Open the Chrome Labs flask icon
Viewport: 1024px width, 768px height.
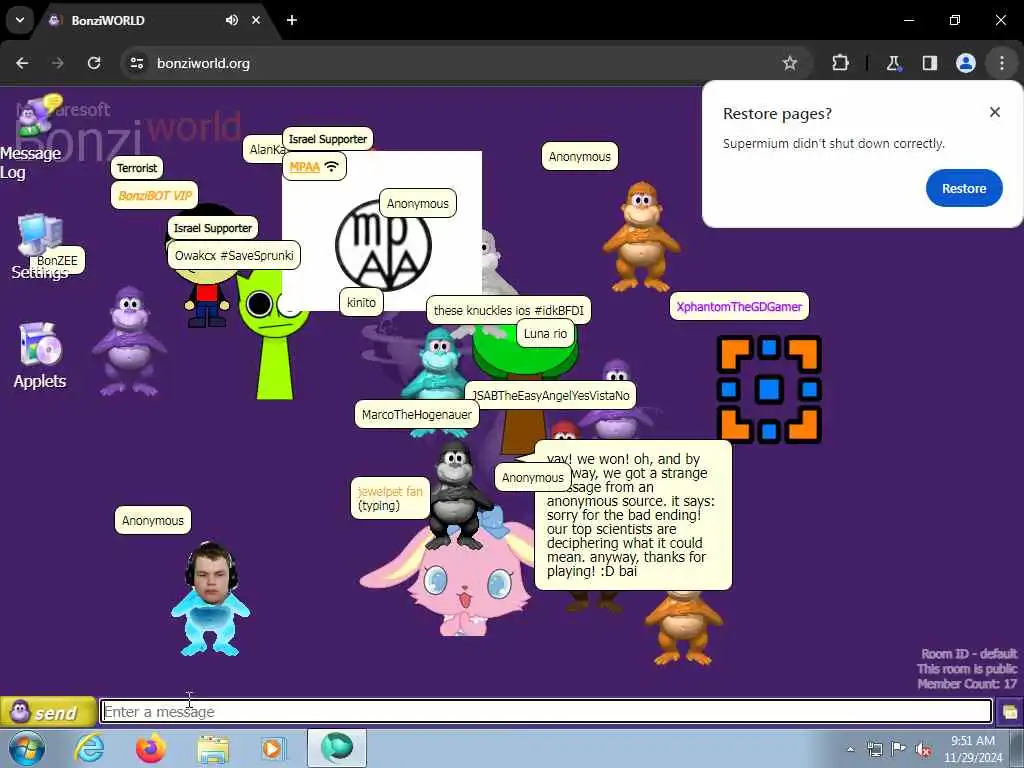pyautogui.click(x=893, y=63)
